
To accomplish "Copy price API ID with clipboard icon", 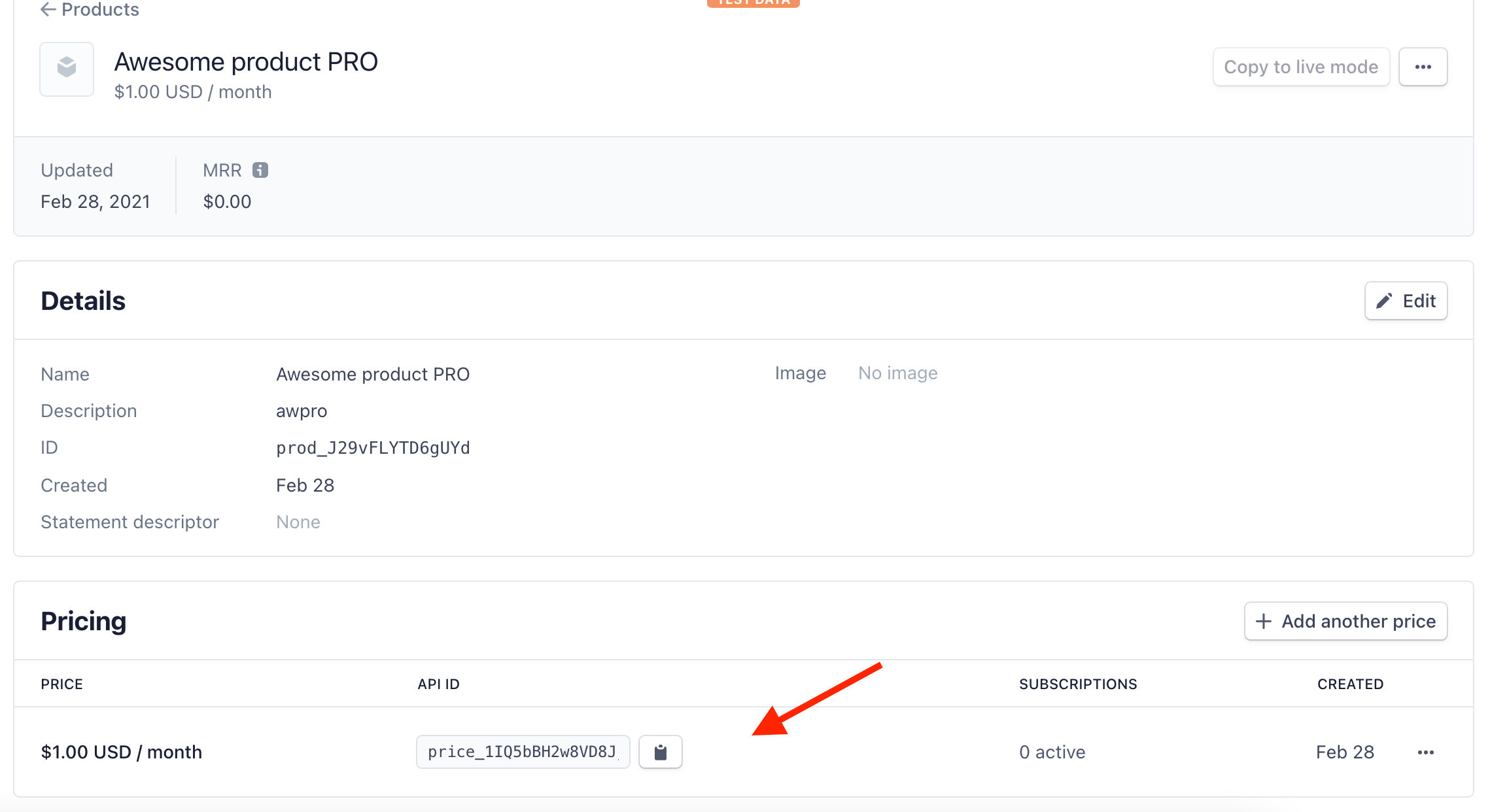I will (660, 752).
